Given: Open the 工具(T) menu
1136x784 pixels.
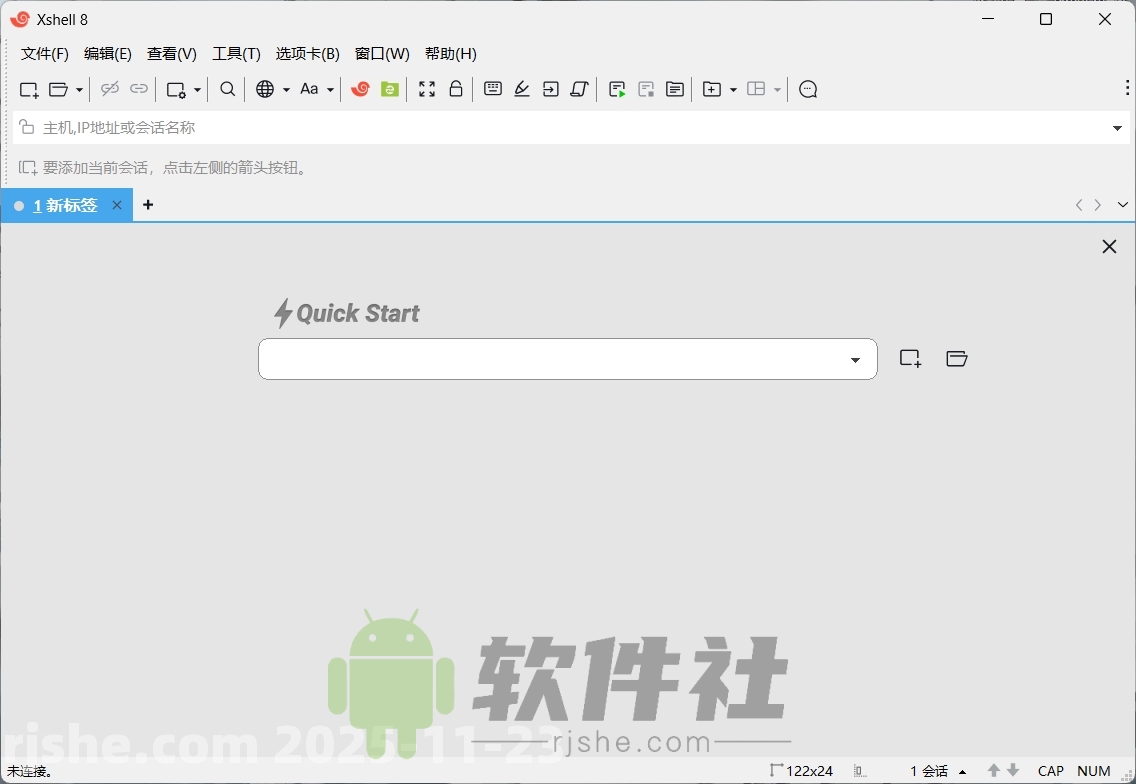Looking at the screenshot, I should pyautogui.click(x=237, y=54).
